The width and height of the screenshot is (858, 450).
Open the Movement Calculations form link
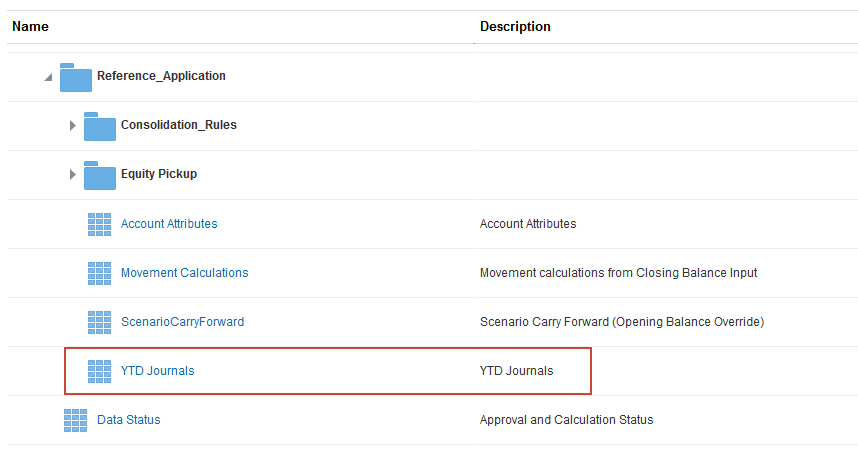pos(184,273)
